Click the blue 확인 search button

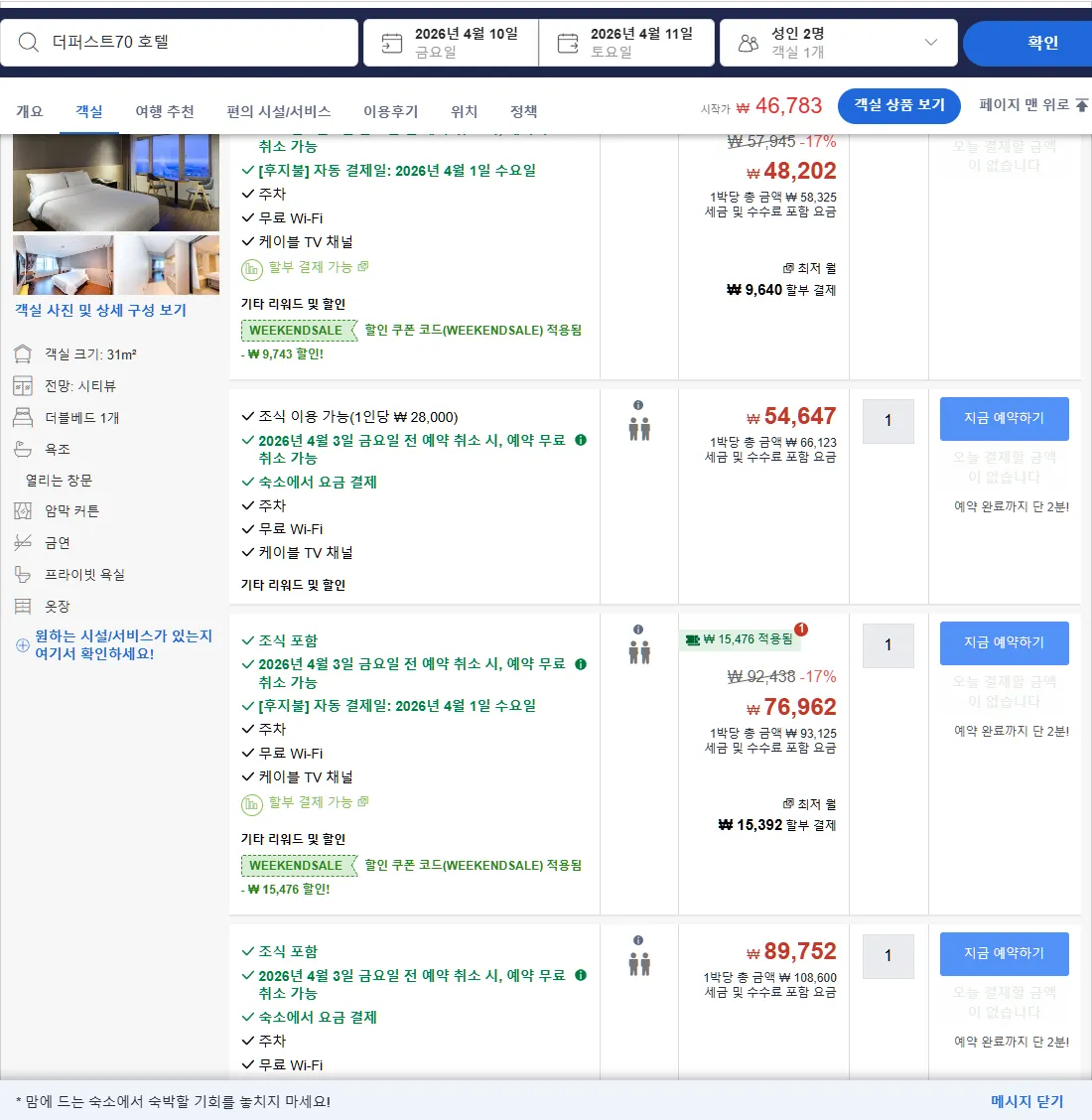[x=1028, y=43]
